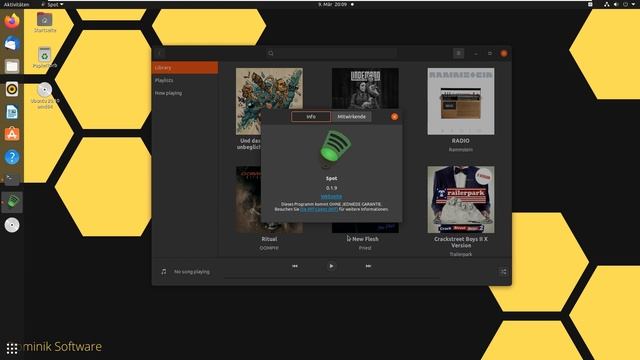
Task: Click the Ritual album title
Action: point(269,239)
